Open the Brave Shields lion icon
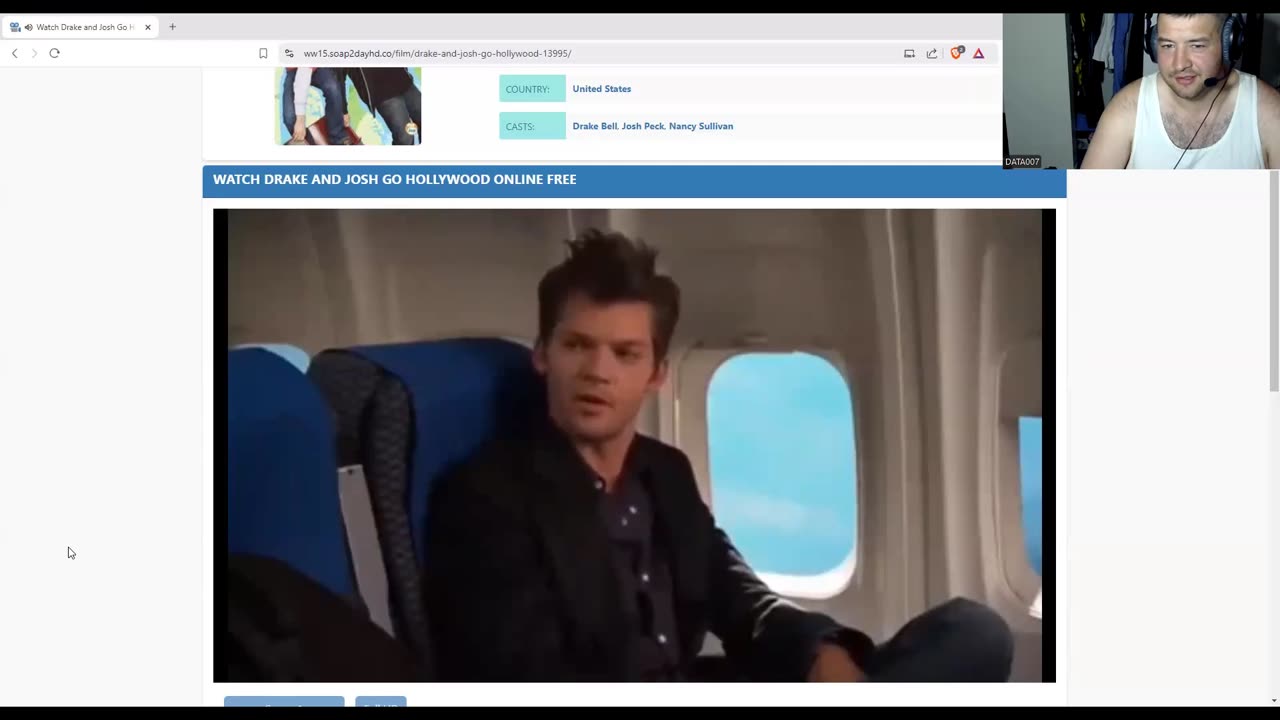Image resolution: width=1280 pixels, height=720 pixels. coord(956,53)
